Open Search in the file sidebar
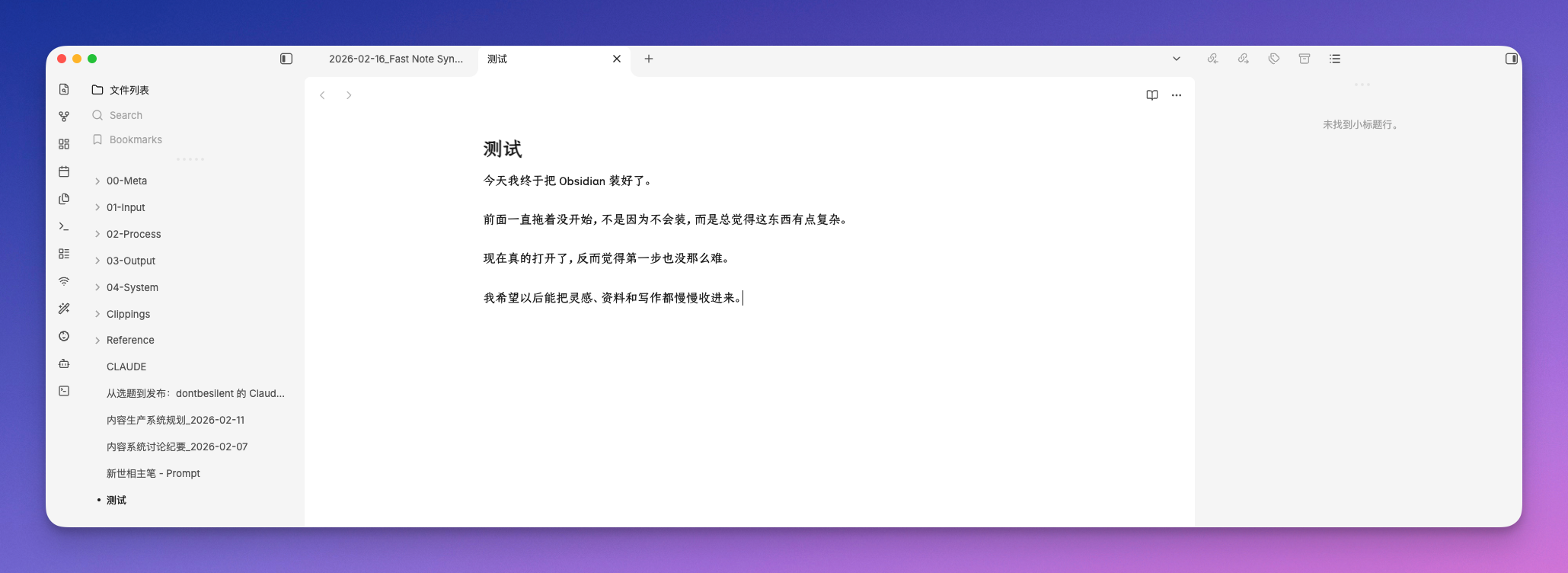The height and width of the screenshot is (573, 1568). [x=126, y=115]
